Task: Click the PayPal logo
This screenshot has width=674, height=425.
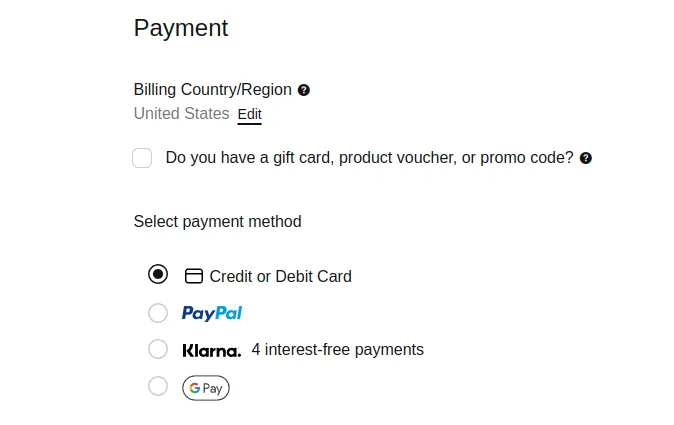Action: (212, 313)
